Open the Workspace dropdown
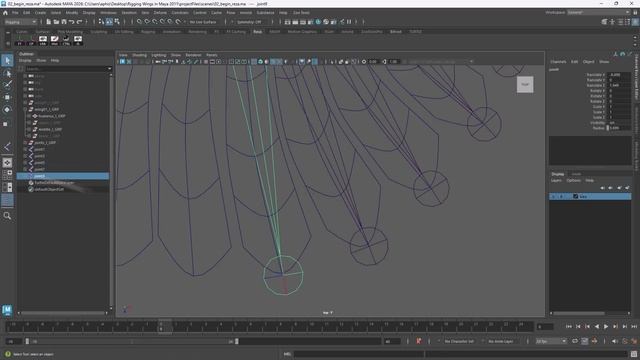The width and height of the screenshot is (640, 360). point(598,13)
